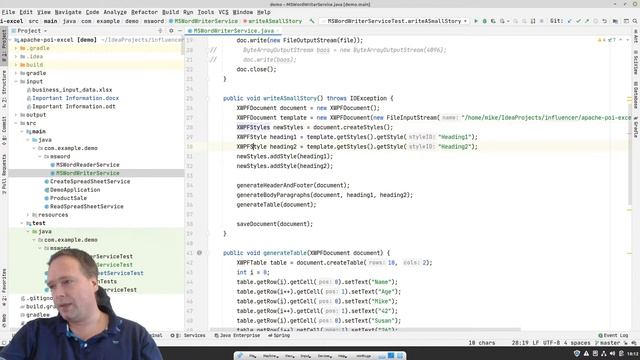Screen dimensions: 640x360
Task: Open the Database side tool window
Action: coord(636,94)
